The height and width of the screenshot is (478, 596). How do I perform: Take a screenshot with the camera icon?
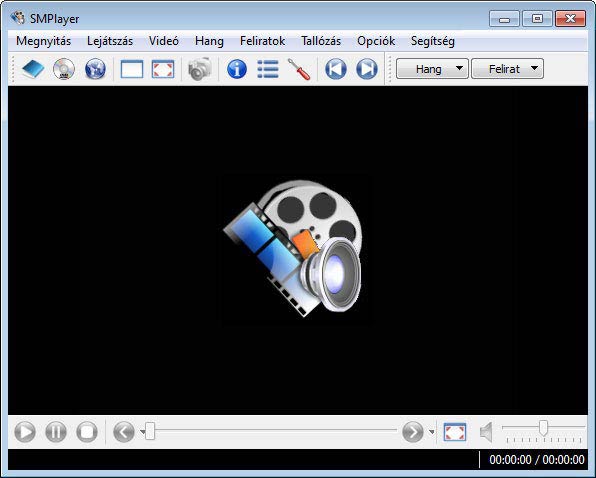point(200,69)
